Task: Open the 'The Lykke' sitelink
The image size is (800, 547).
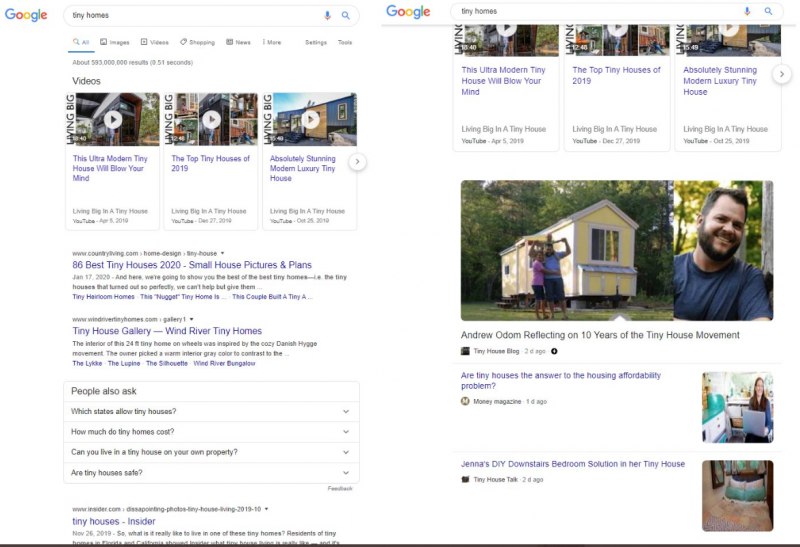Action: [x=87, y=363]
